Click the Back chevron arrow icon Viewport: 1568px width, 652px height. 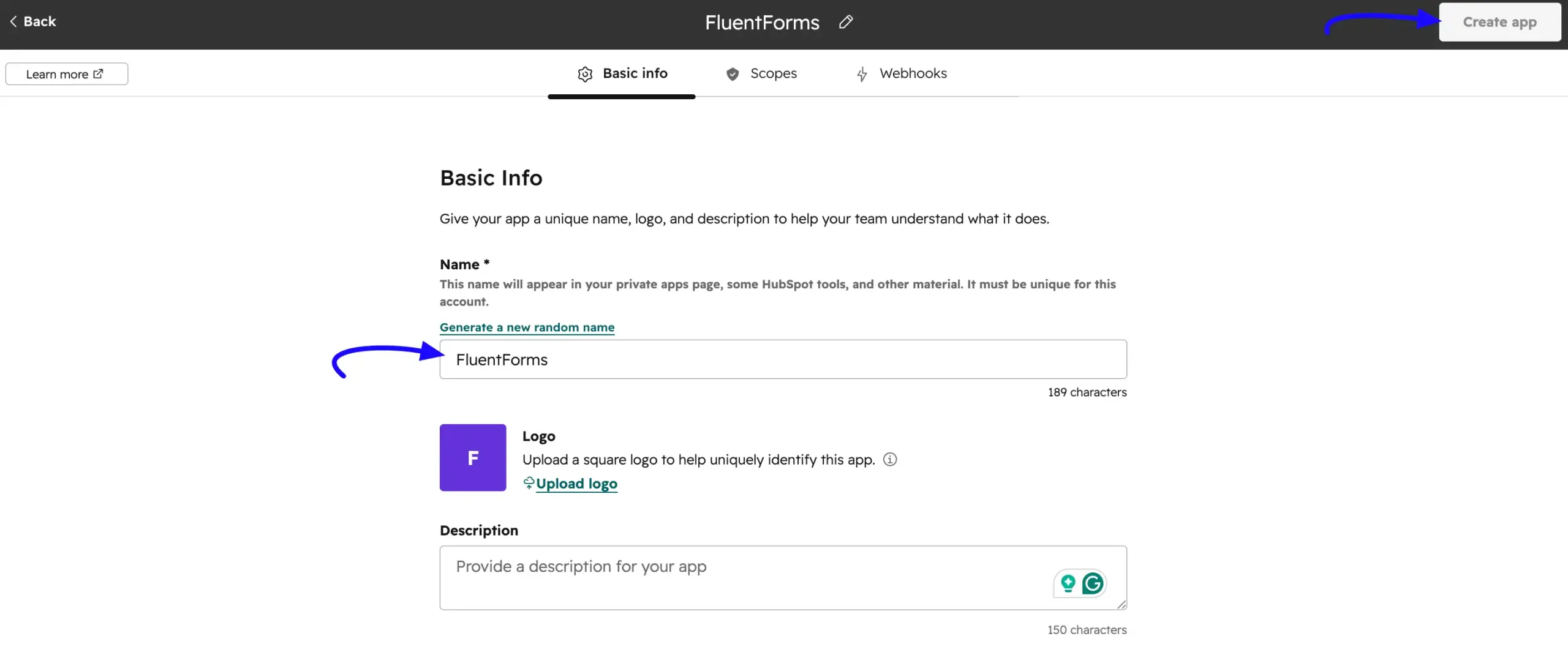click(13, 21)
